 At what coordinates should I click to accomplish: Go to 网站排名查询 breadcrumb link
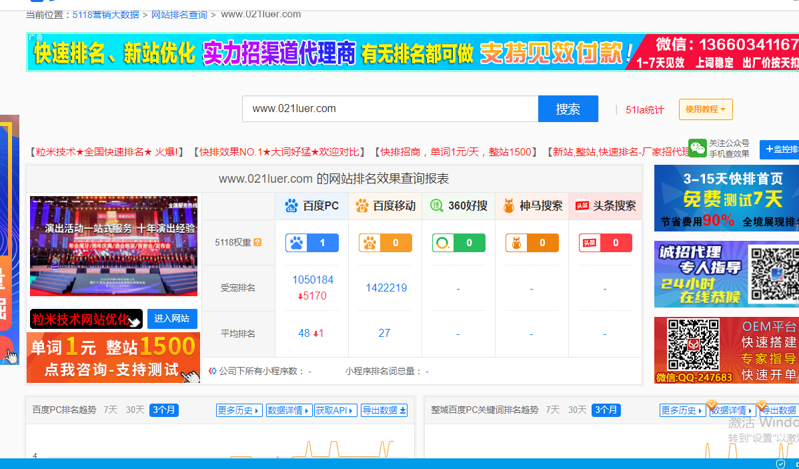179,14
